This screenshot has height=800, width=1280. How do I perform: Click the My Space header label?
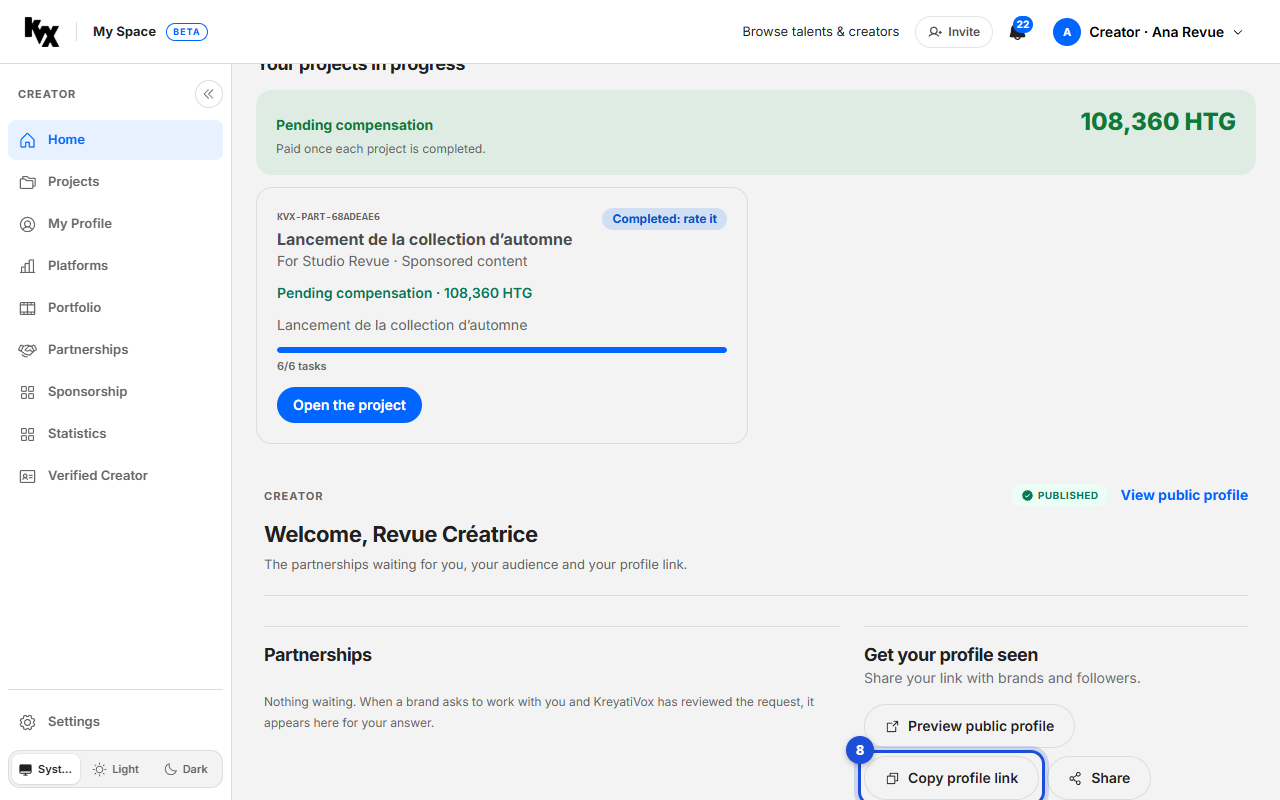point(124,32)
